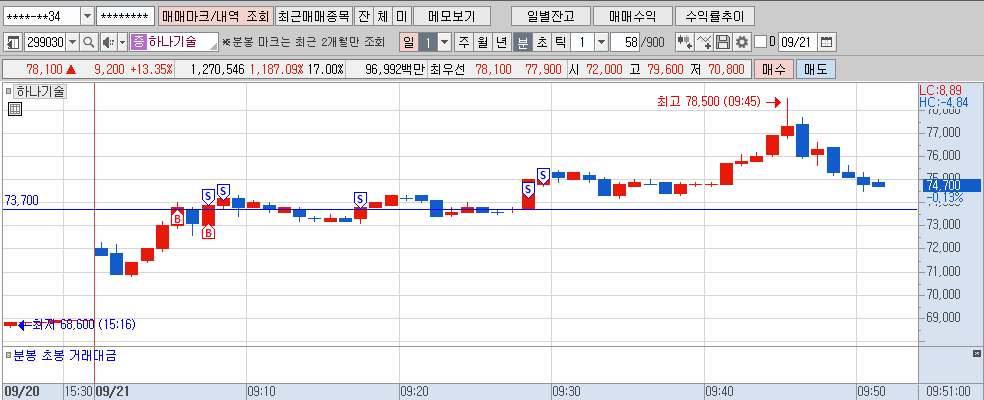Click the current price label 74,700

tap(950, 185)
